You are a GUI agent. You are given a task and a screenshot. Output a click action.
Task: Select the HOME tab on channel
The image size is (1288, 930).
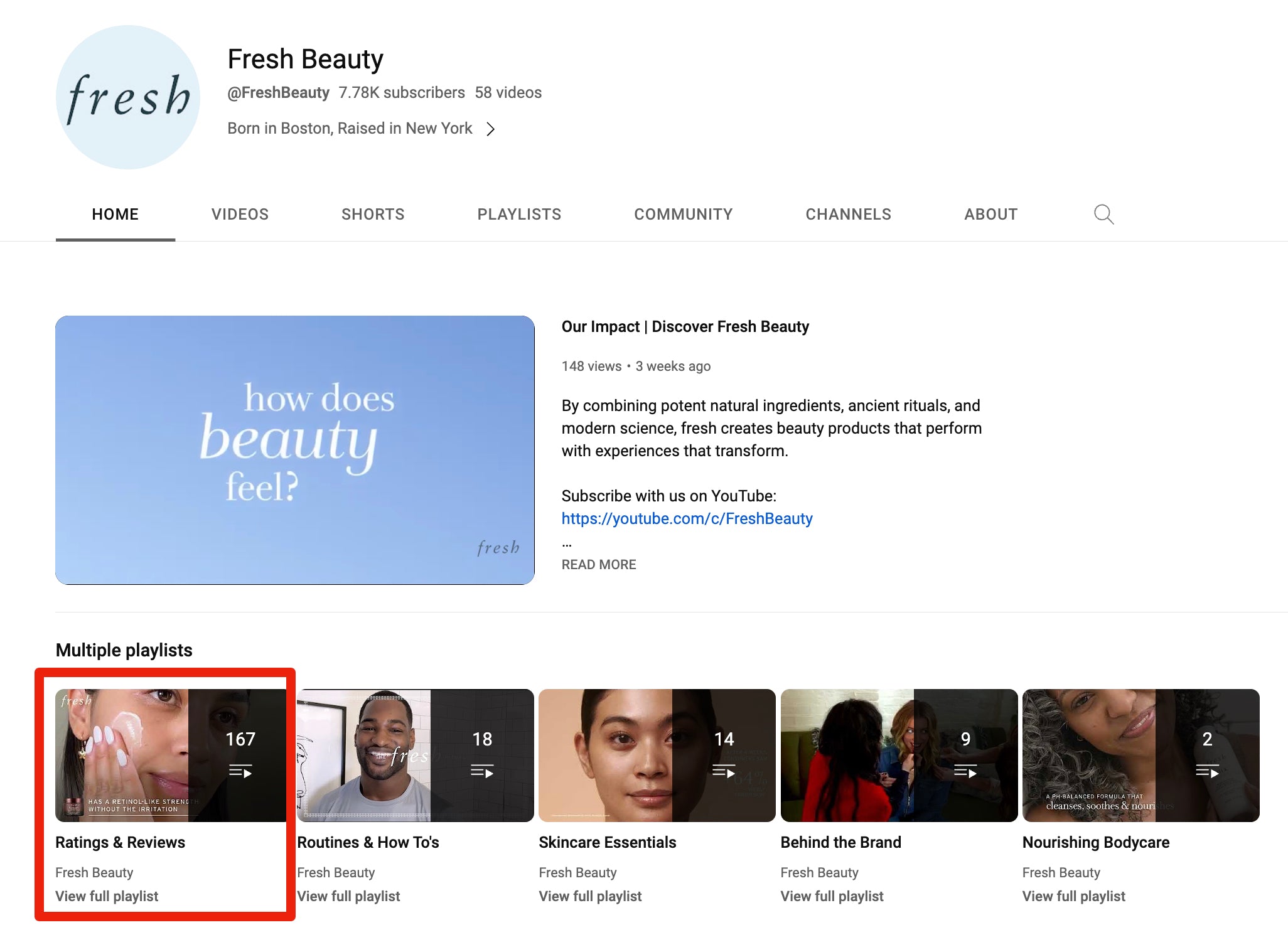pyautogui.click(x=115, y=214)
